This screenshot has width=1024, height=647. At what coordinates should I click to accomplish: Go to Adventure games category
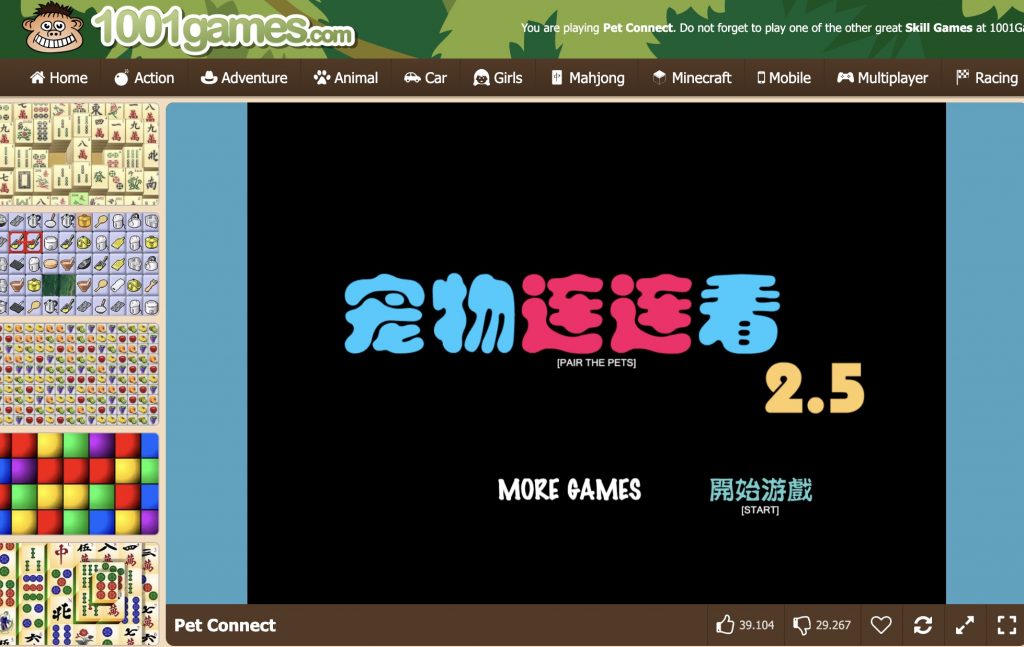(x=244, y=78)
